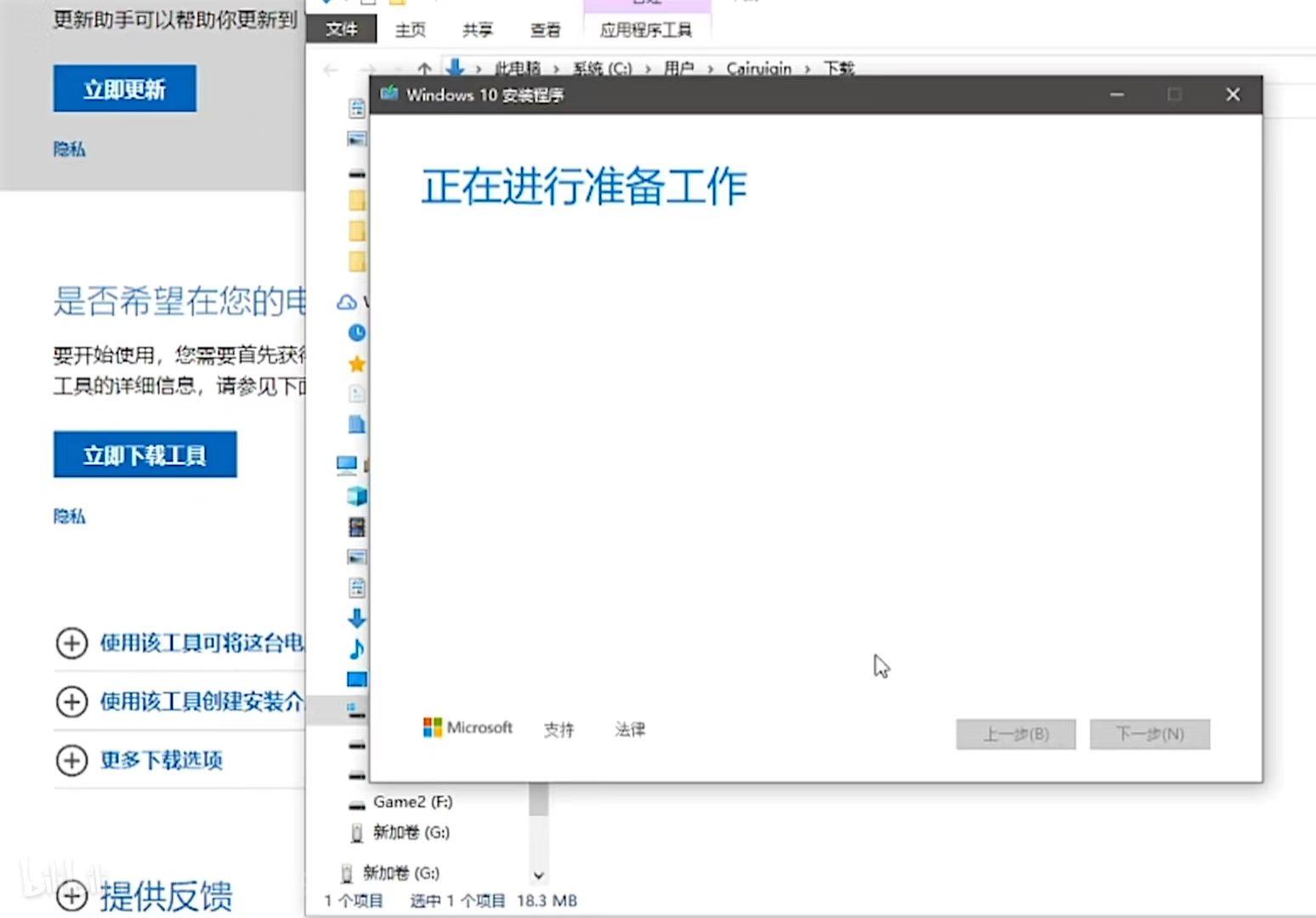Screen dimensions: 1316x918
Task: Expand the 提供反馈 section
Action: (144, 896)
